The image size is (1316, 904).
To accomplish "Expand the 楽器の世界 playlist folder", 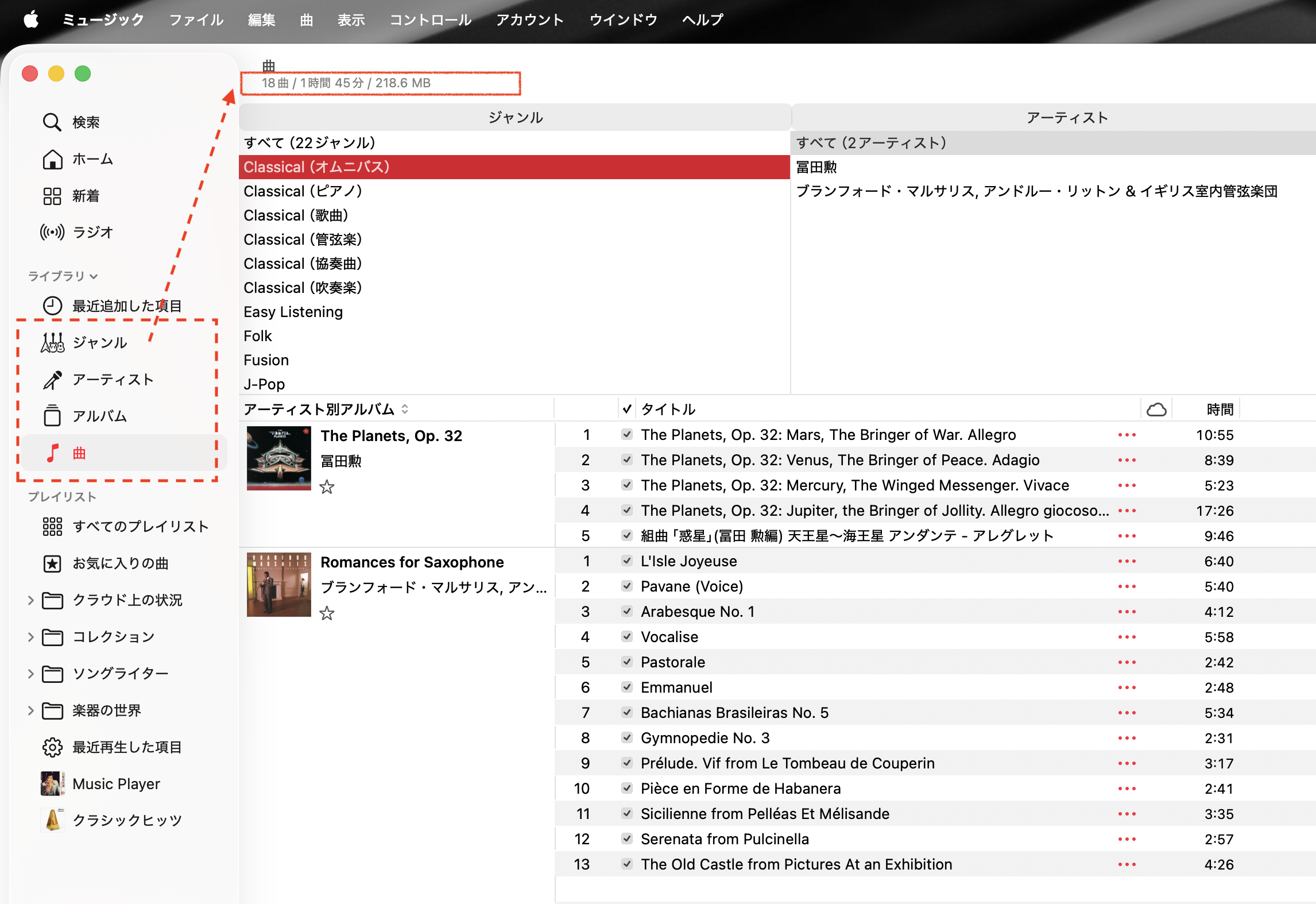I will pyautogui.click(x=31, y=710).
